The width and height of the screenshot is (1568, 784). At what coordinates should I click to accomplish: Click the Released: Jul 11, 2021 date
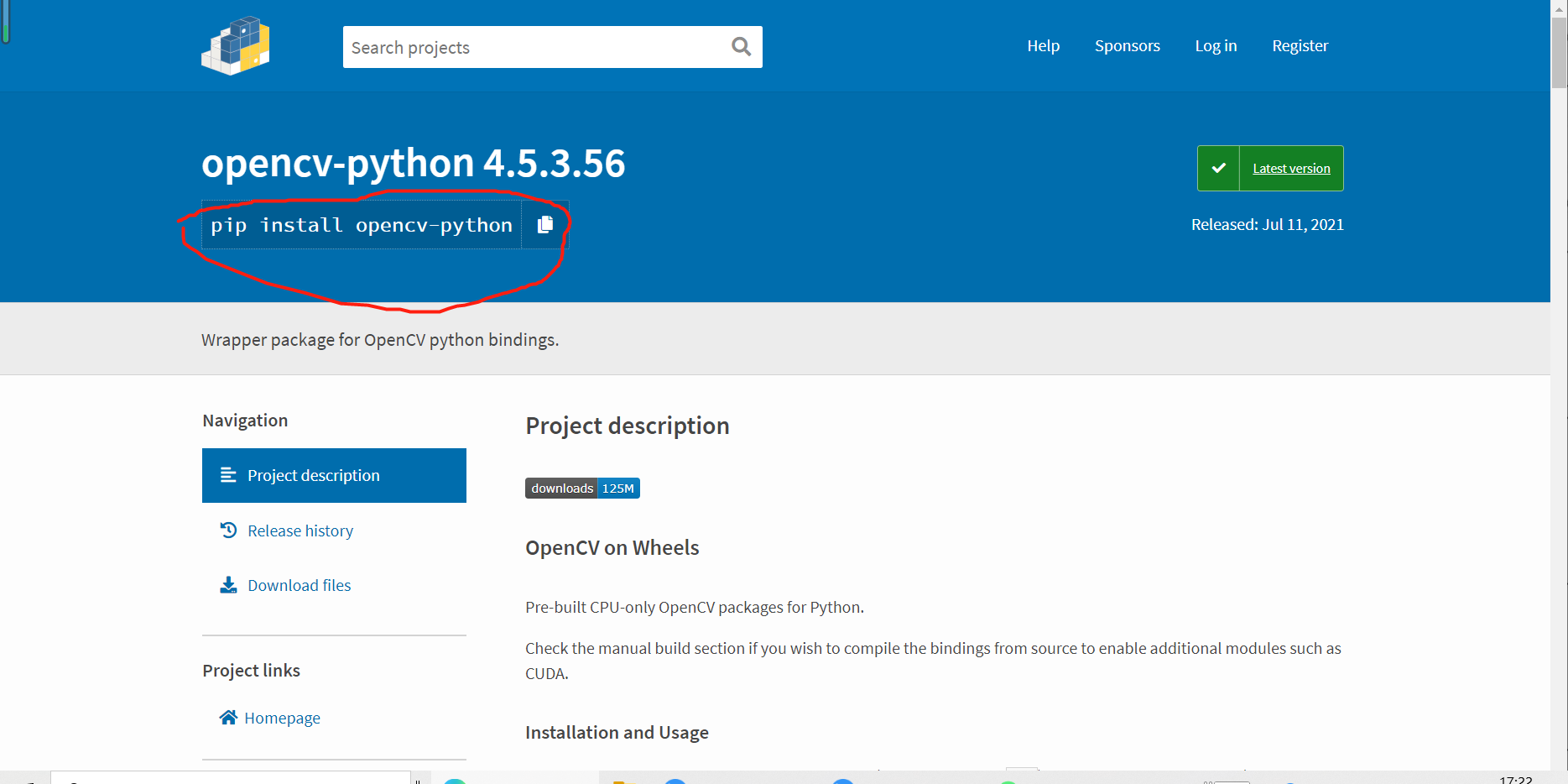(1268, 224)
